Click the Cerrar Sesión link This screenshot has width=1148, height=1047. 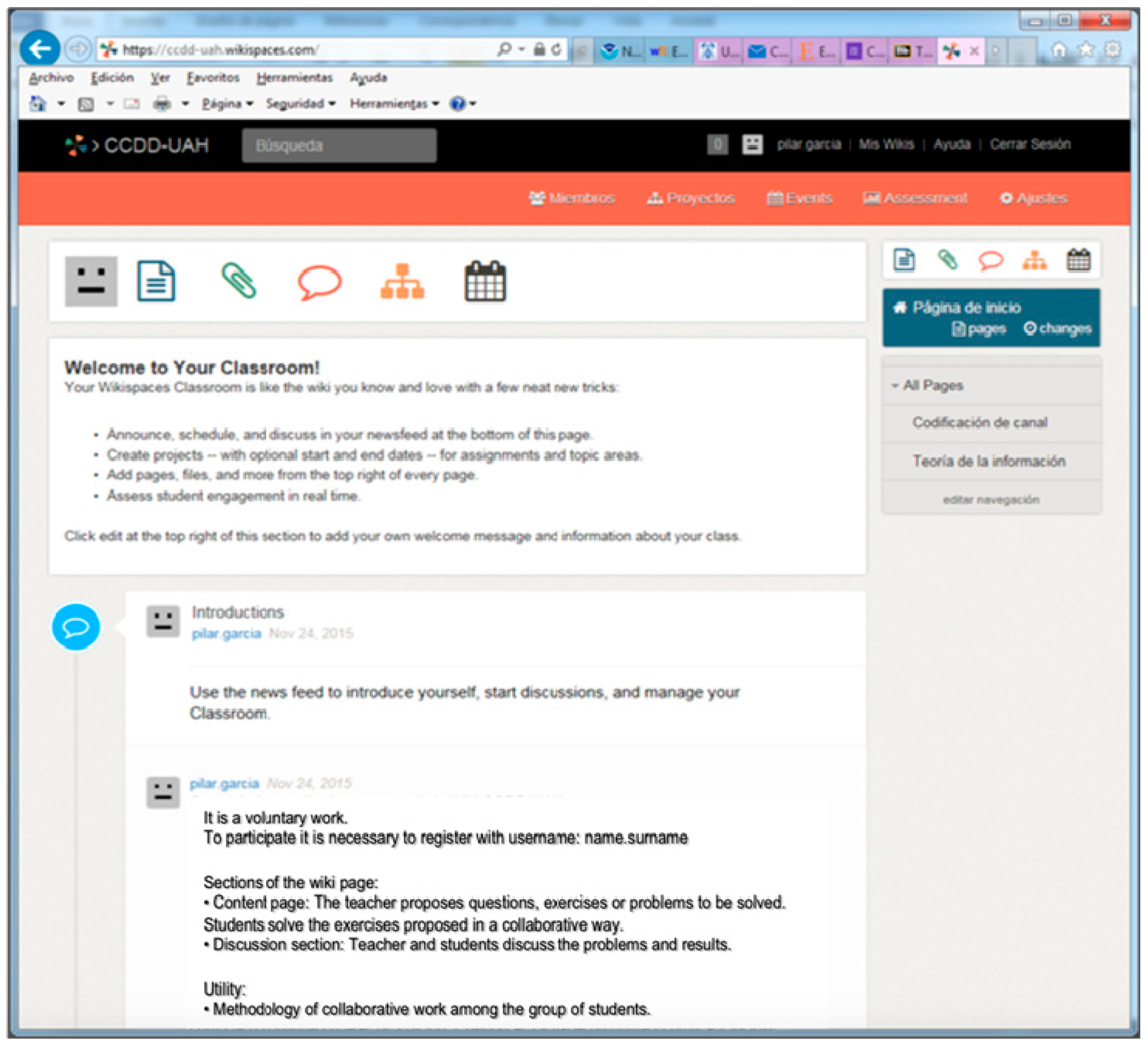click(x=1030, y=145)
